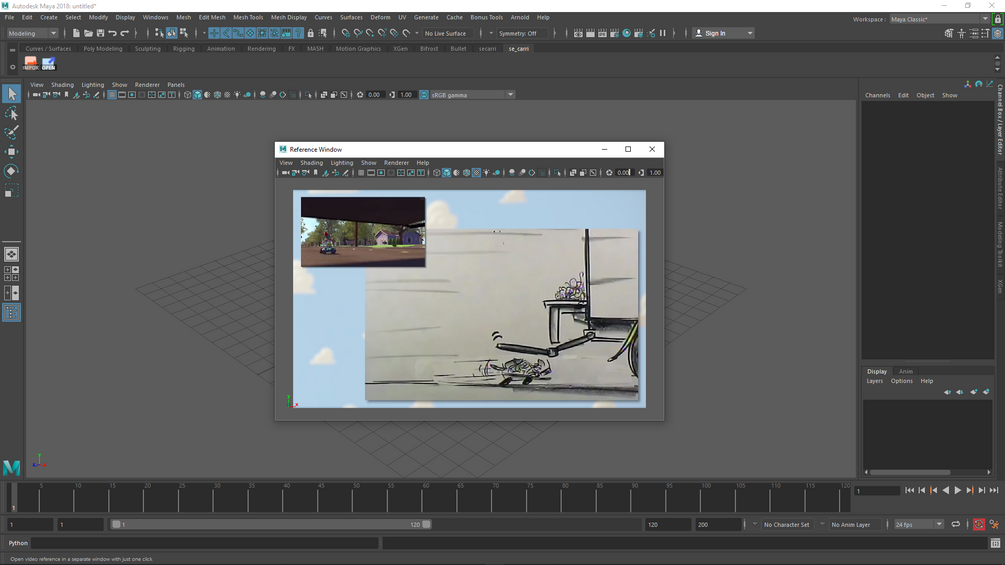Open the Panels menu in main viewport

click(x=176, y=85)
